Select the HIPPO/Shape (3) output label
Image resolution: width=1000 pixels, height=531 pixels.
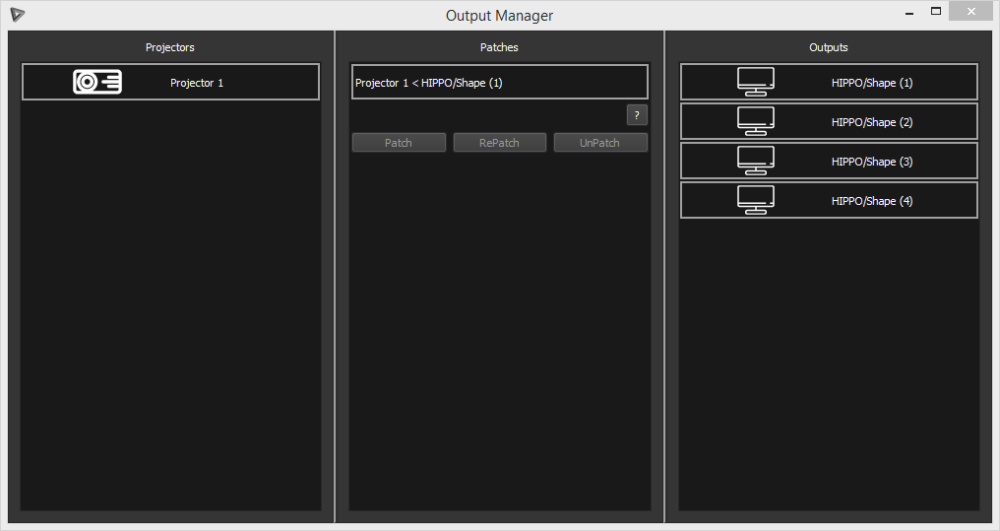point(872,162)
